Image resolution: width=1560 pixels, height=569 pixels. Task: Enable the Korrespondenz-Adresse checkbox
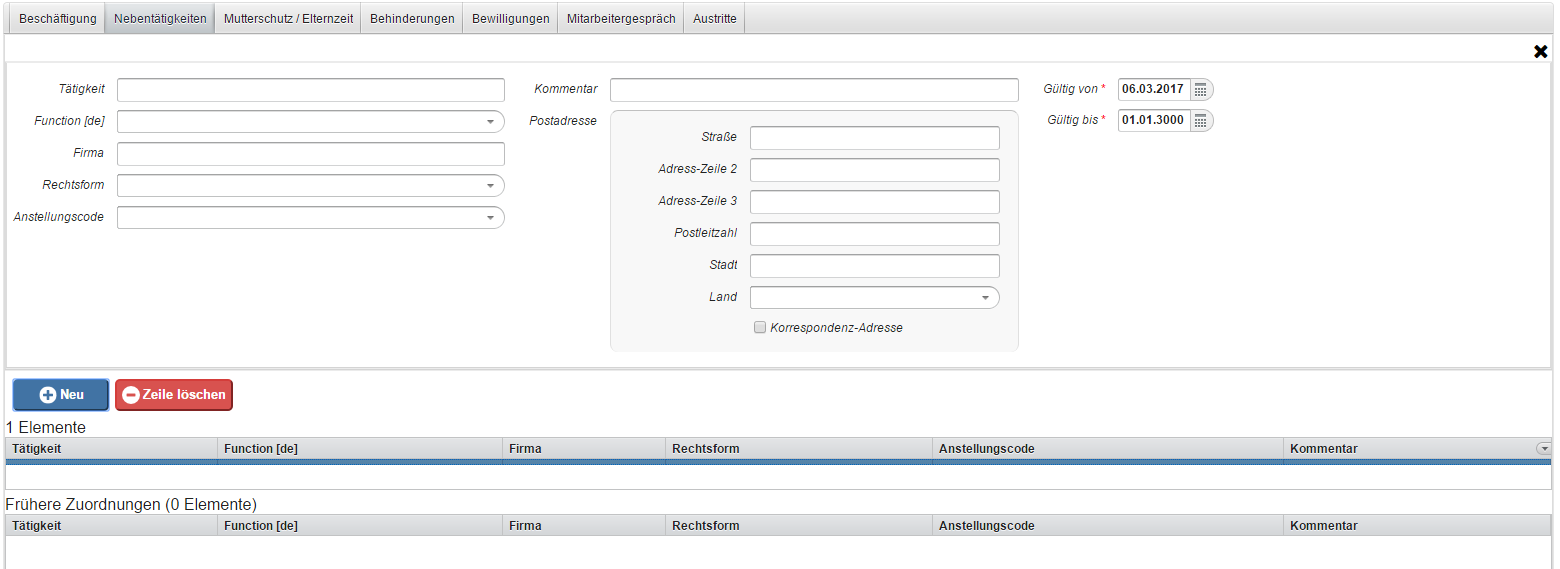click(x=760, y=328)
